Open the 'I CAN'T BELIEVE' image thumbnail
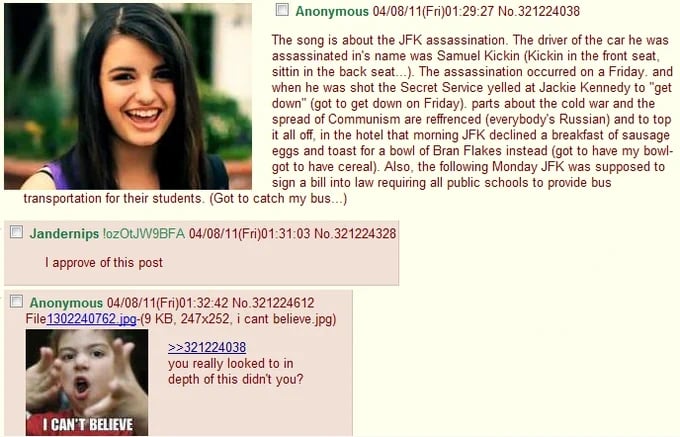Image resolution: width=680 pixels, height=437 pixels. pos(87,382)
